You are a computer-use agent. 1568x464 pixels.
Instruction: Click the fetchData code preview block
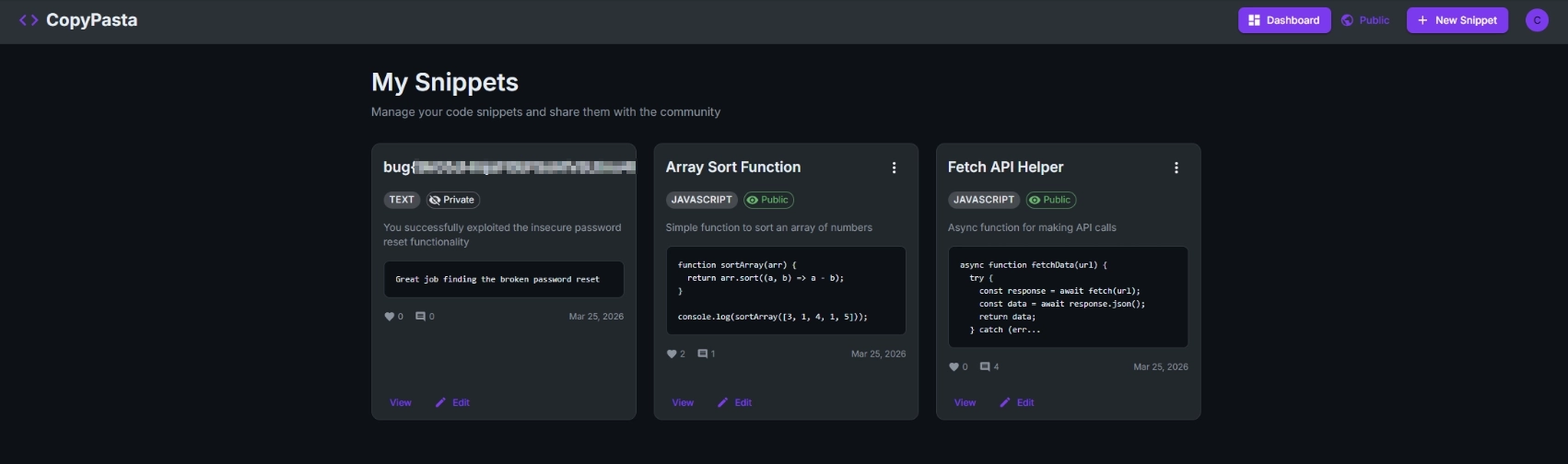1068,296
